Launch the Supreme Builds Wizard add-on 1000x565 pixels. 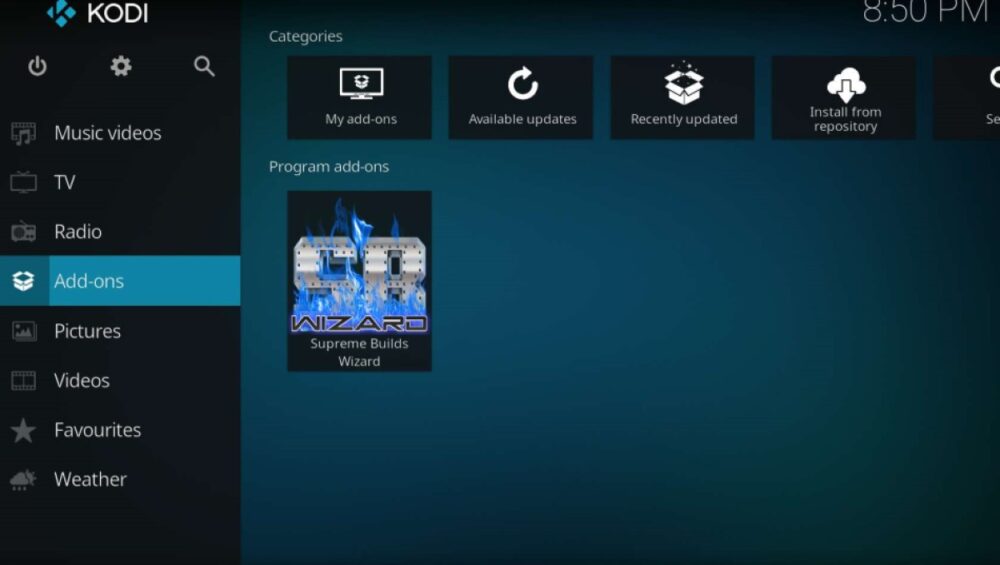[x=360, y=281]
